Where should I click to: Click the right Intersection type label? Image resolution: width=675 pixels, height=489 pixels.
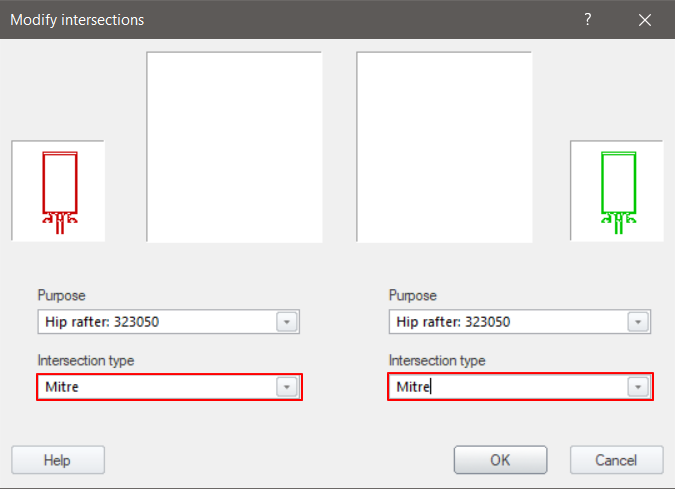(436, 360)
